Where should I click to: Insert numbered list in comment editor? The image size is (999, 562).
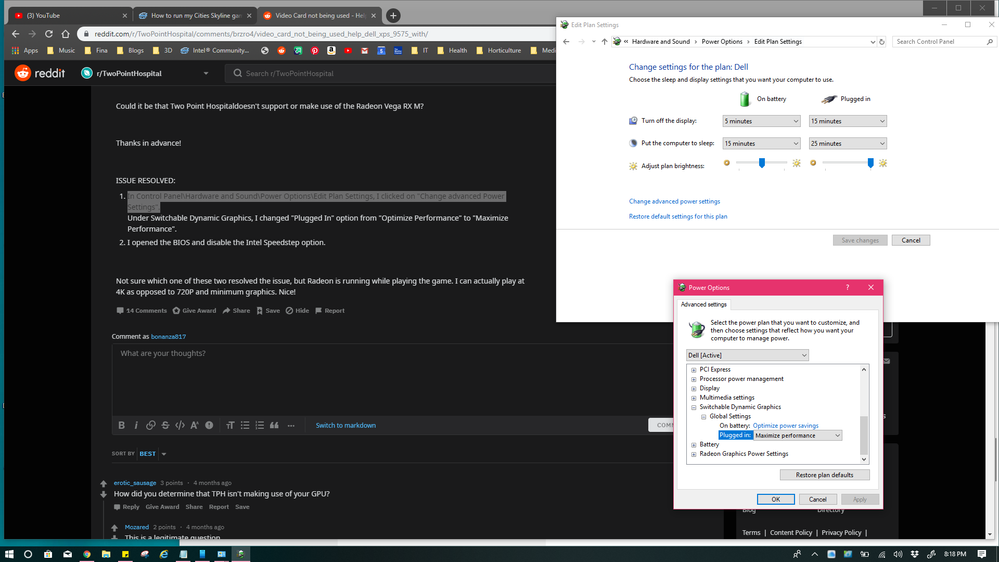pos(259,425)
